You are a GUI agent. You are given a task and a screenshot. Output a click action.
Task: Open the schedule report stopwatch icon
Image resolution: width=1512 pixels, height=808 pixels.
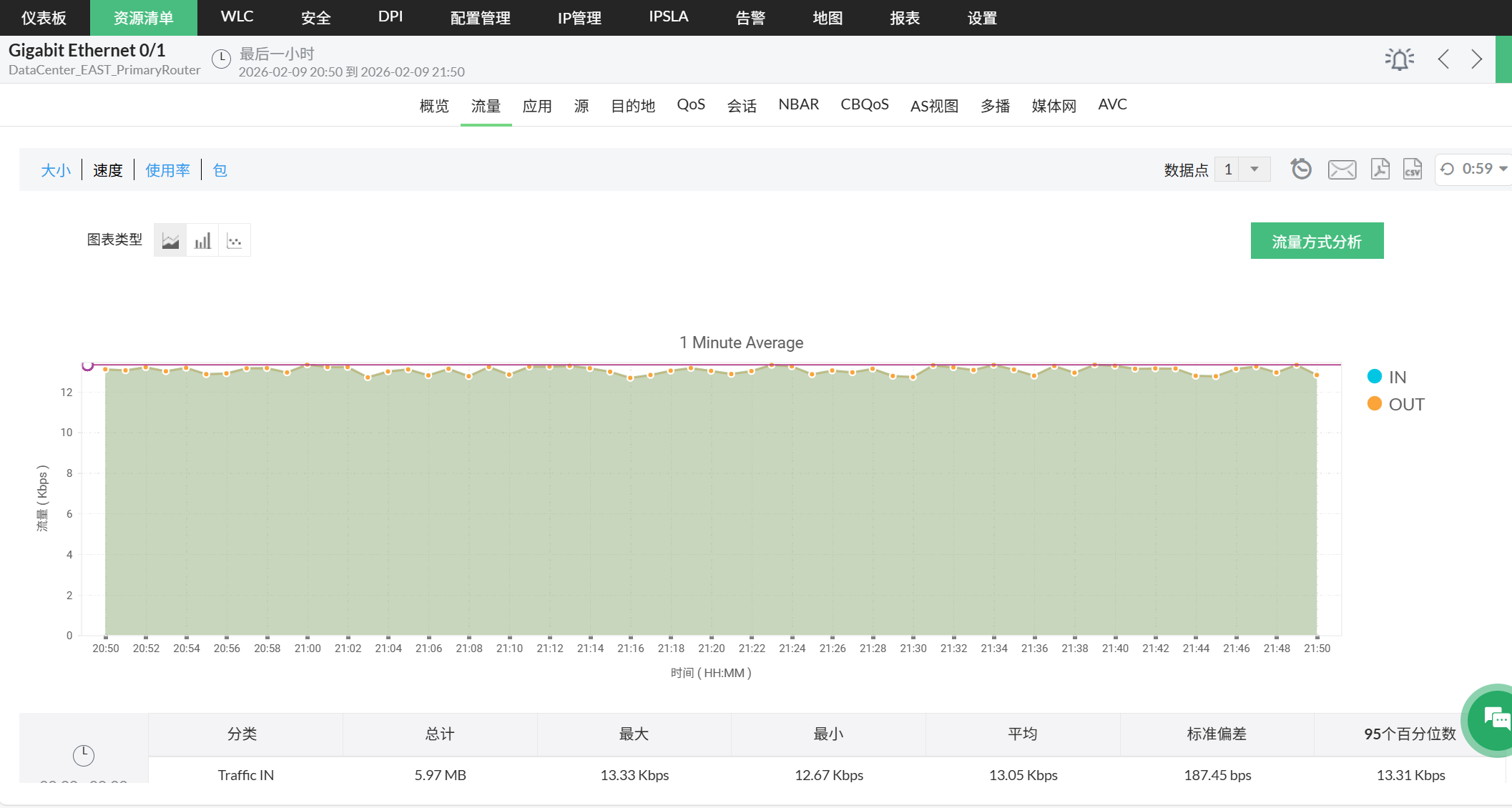(1302, 169)
